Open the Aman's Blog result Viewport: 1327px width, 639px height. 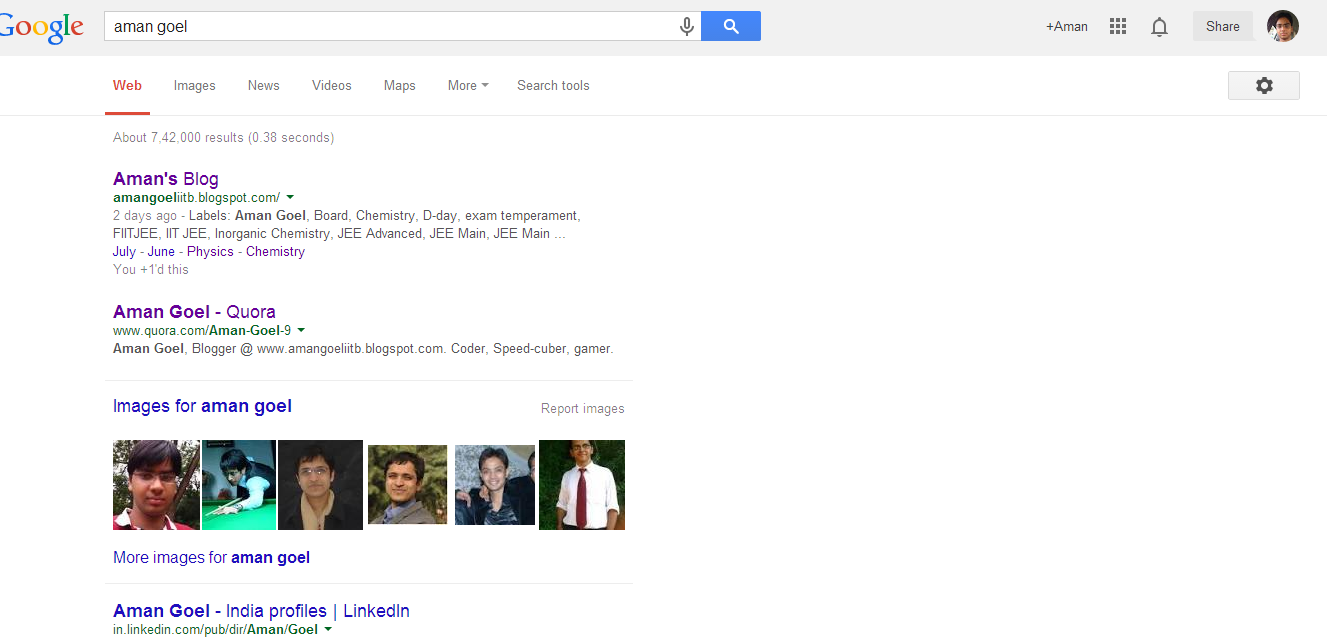pos(166,179)
